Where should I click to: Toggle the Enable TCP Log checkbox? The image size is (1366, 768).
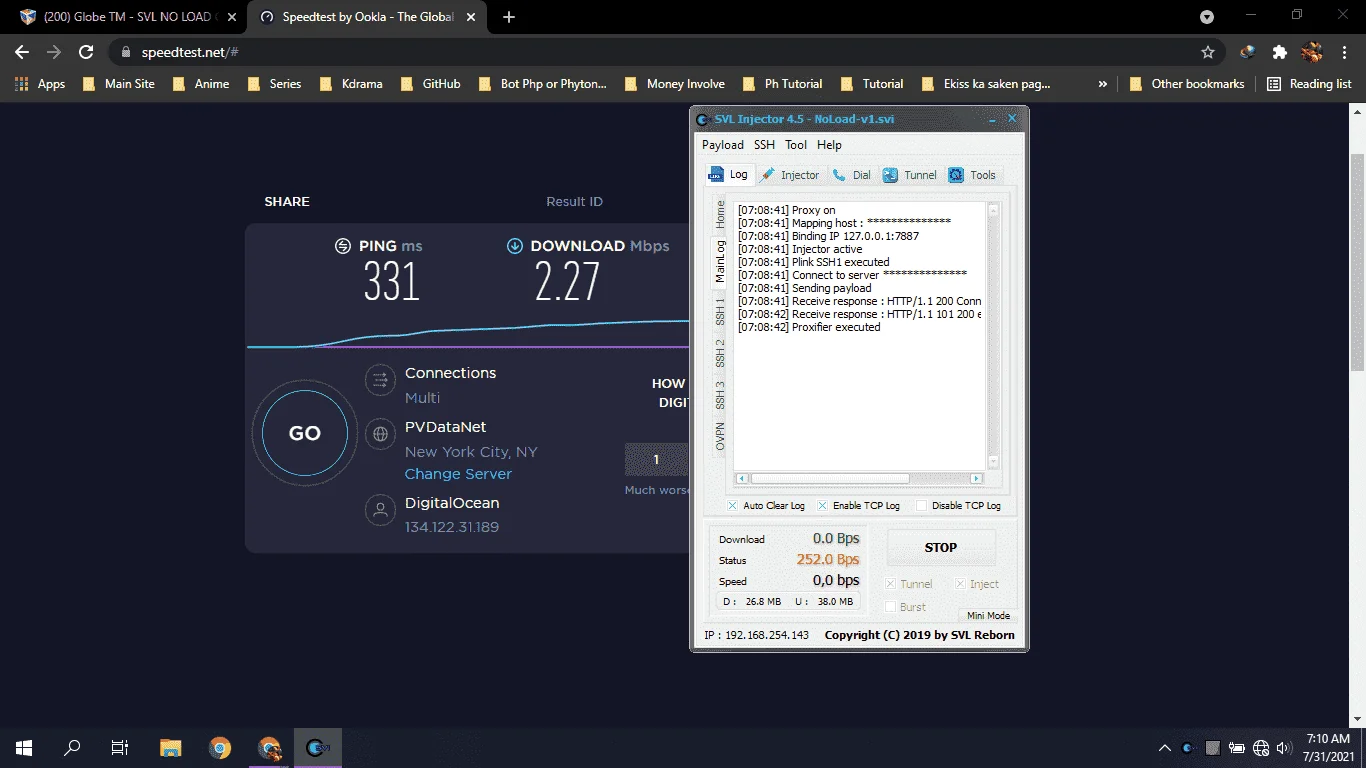pos(823,506)
